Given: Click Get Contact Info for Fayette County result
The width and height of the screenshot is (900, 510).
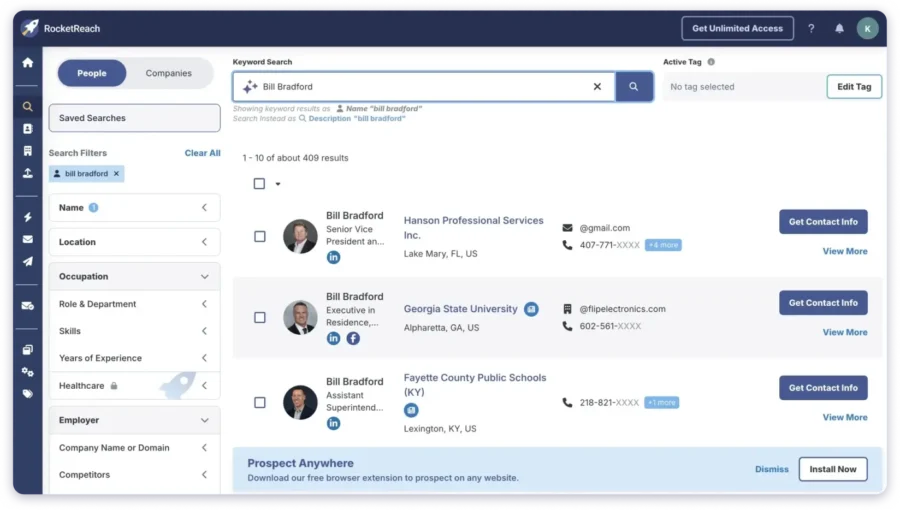Looking at the screenshot, I should pos(823,388).
